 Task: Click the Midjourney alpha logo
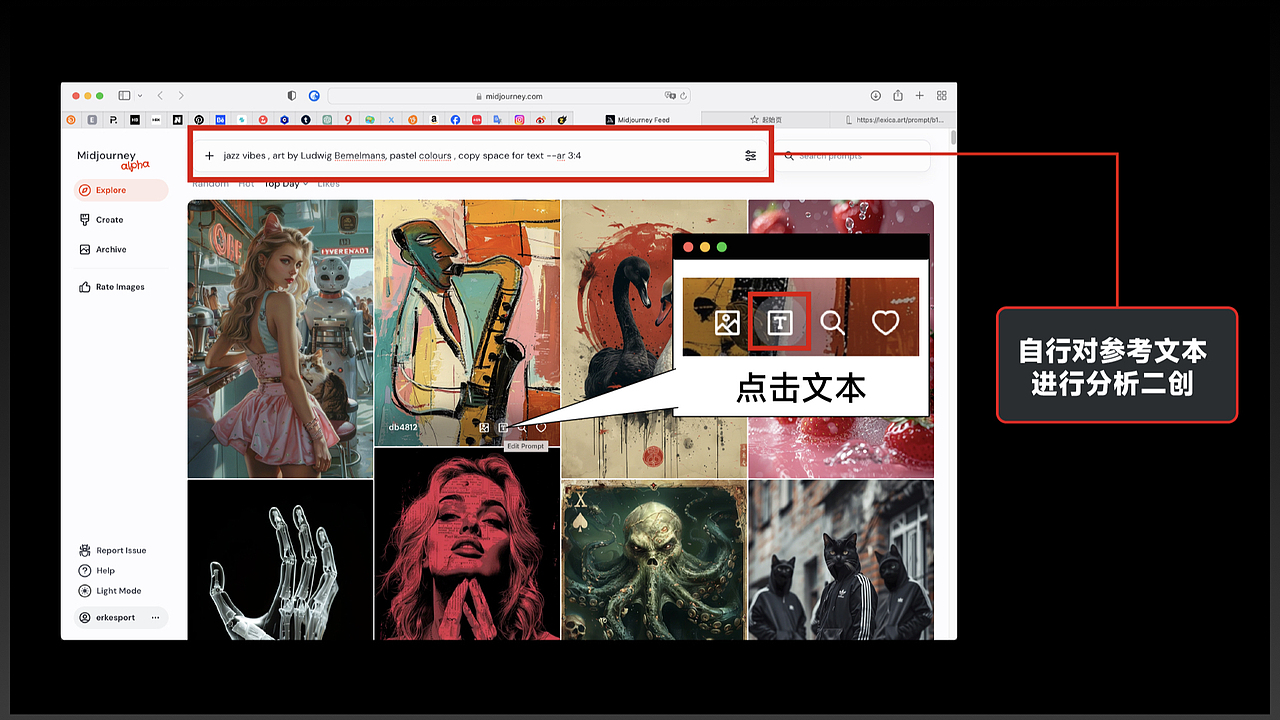[113, 159]
